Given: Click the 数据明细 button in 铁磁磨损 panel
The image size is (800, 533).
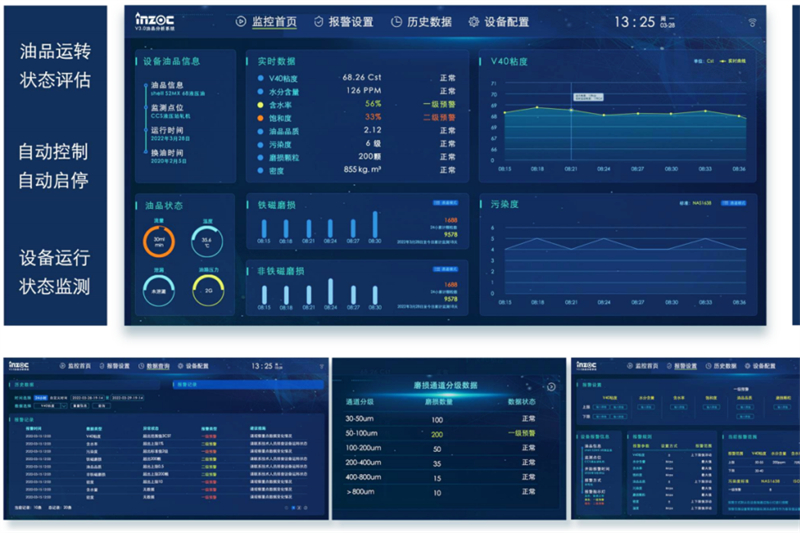Looking at the screenshot, I should (x=444, y=202).
